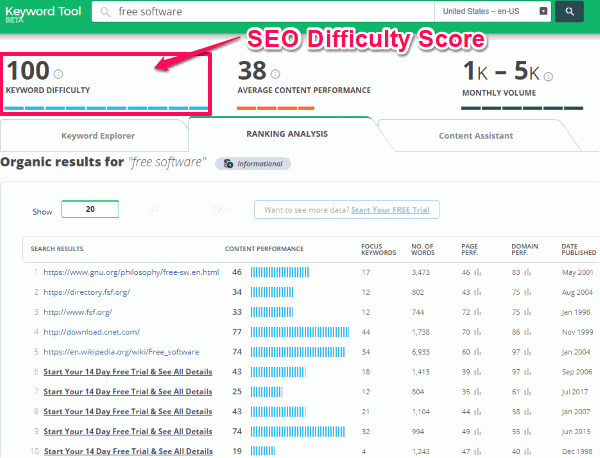The width and height of the screenshot is (600, 458).
Task: Click the Informational intent badge
Action: coord(253,164)
